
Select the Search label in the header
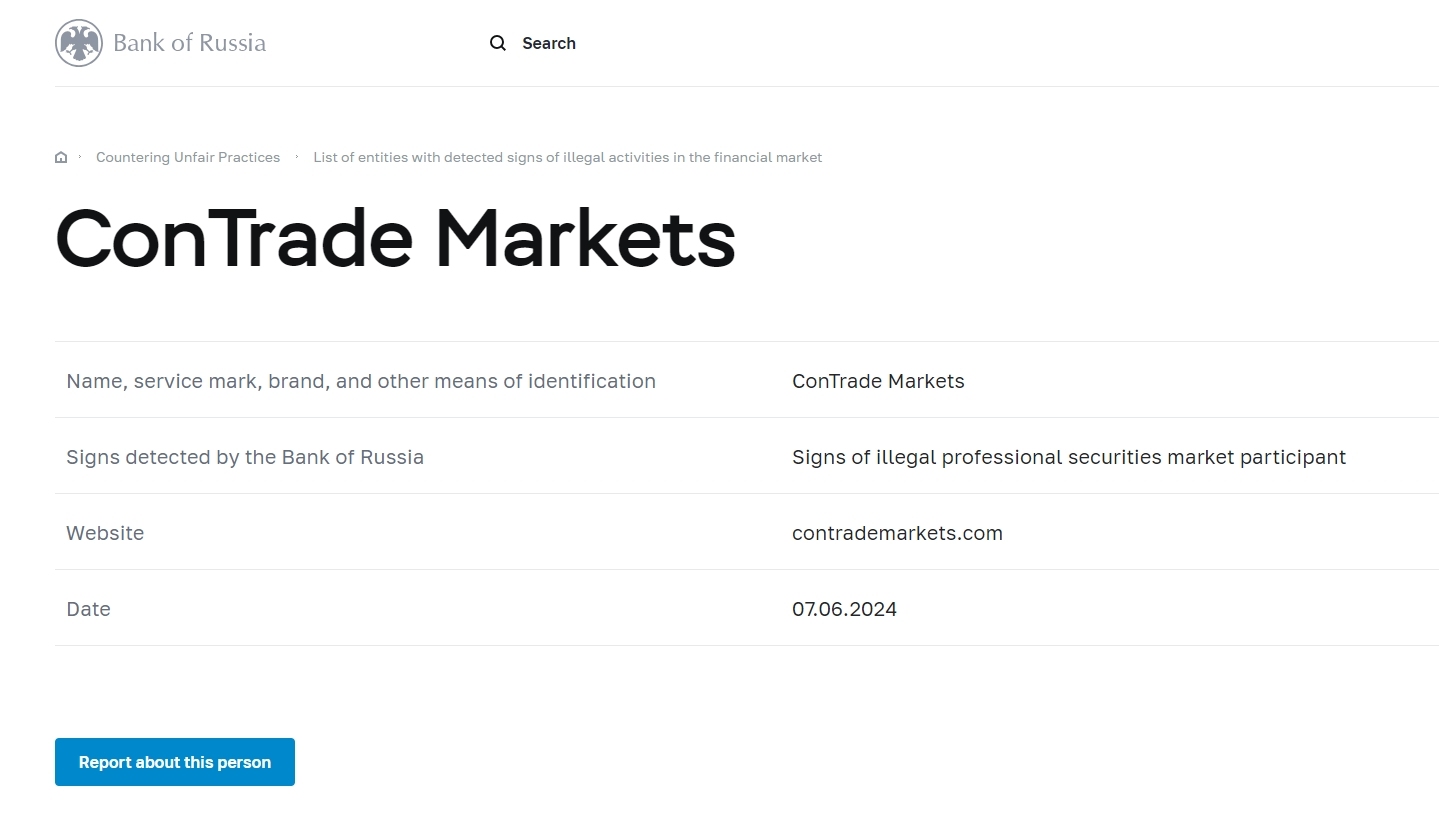click(x=549, y=43)
